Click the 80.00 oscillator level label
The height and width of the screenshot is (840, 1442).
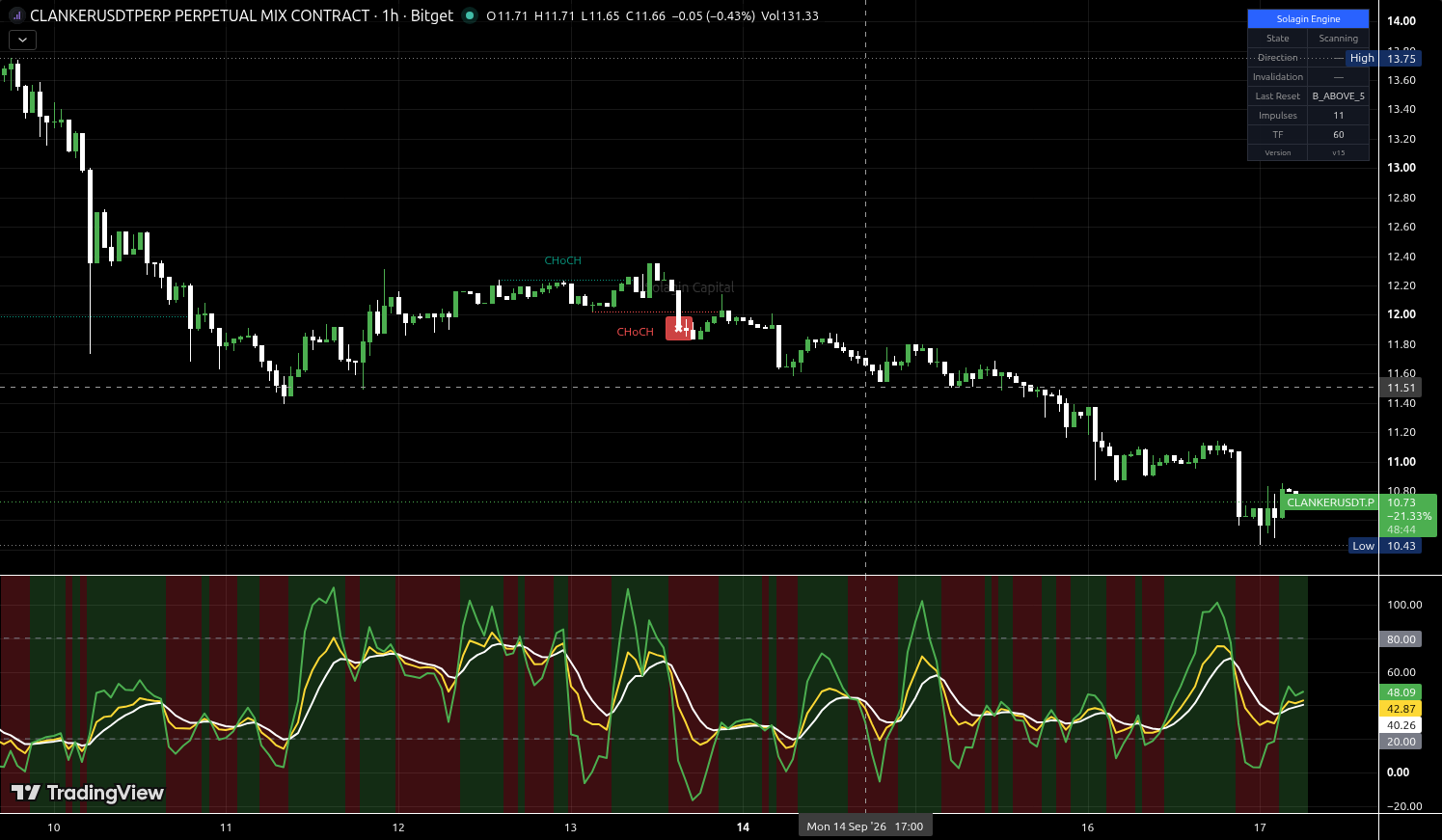[1401, 639]
